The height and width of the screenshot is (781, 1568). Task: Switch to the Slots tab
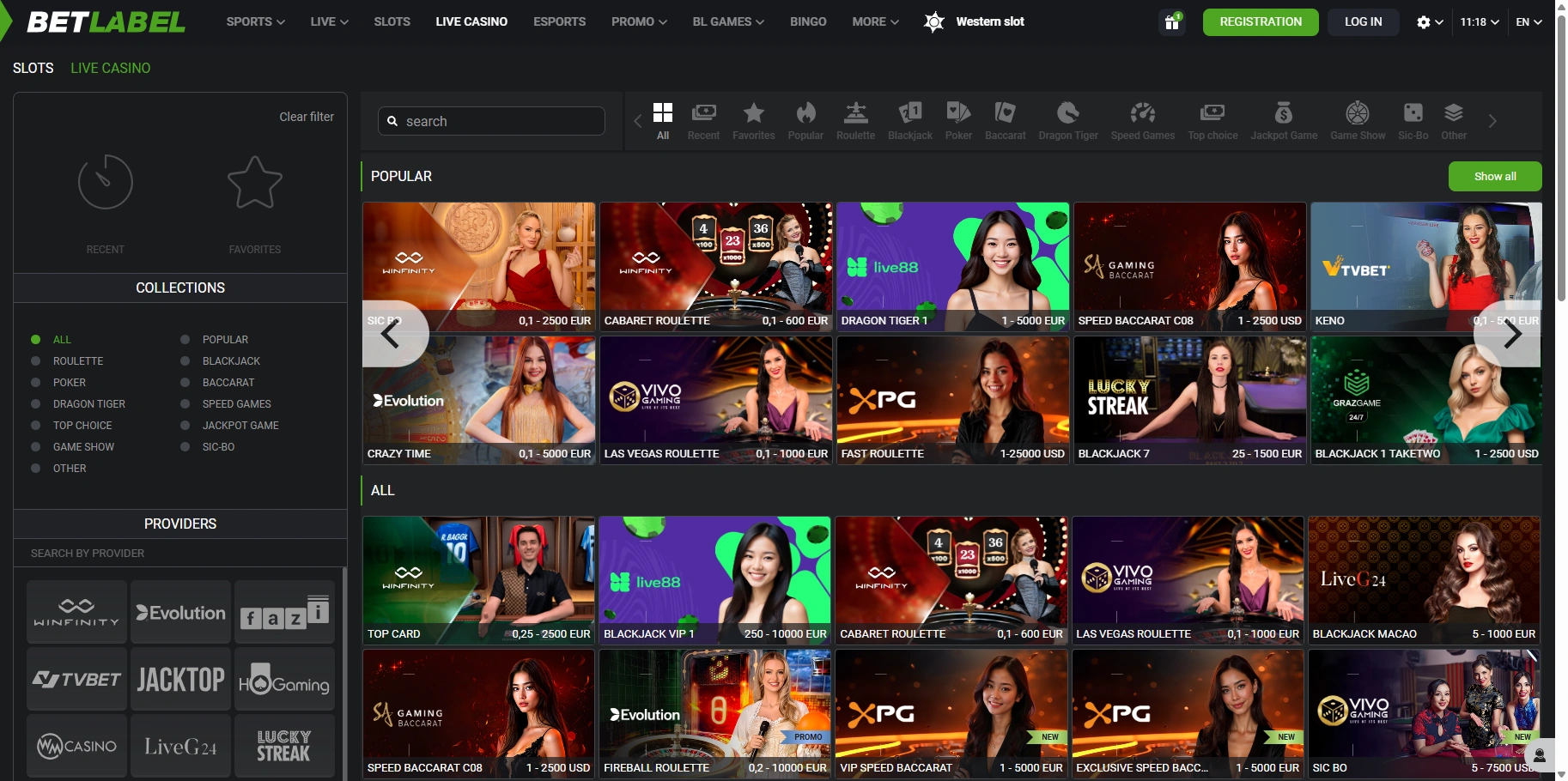(33, 68)
